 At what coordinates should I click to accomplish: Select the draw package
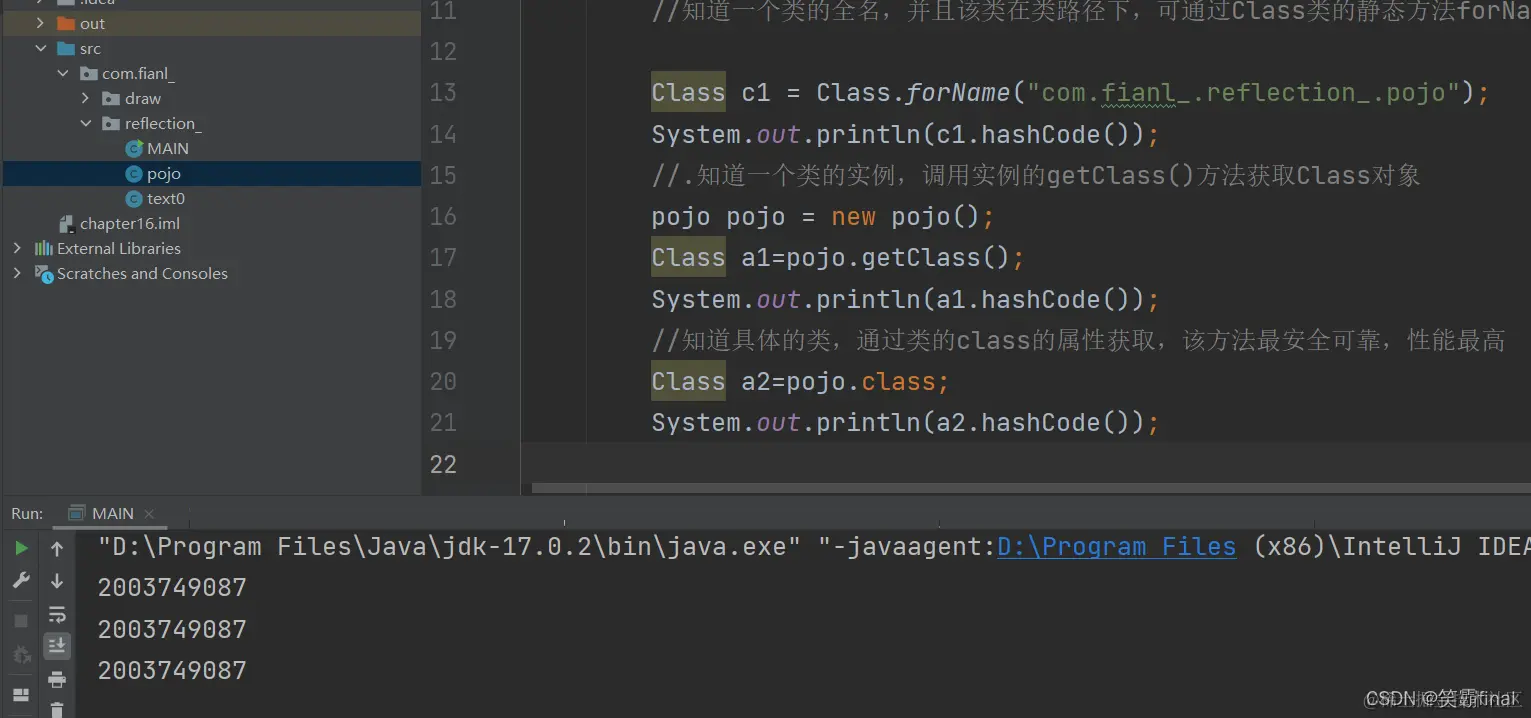click(x=143, y=99)
